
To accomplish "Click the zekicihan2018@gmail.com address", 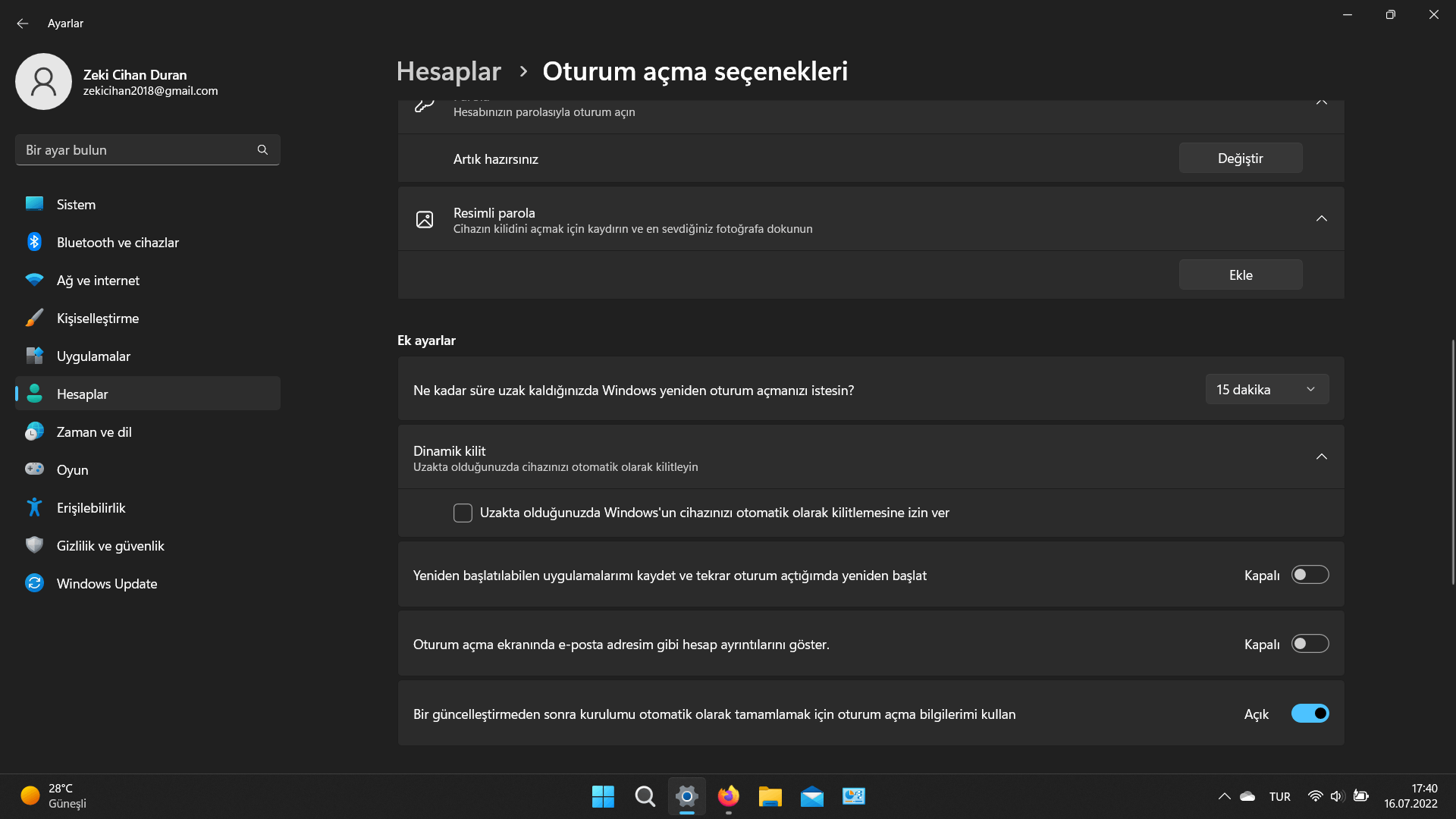I will 151,91.
